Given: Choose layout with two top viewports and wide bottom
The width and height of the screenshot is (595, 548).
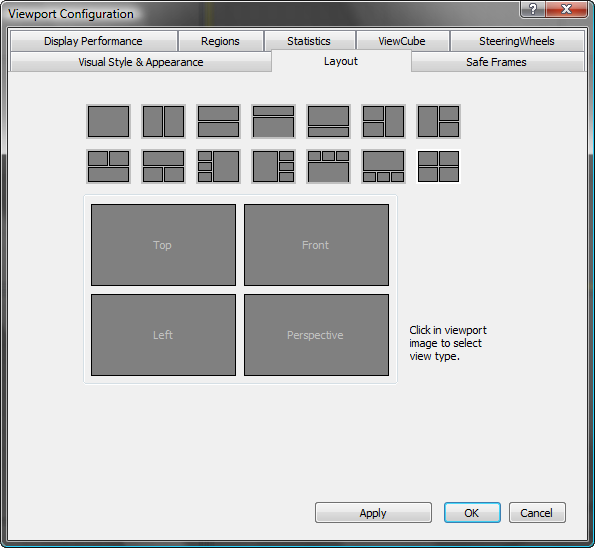Looking at the screenshot, I should [109, 166].
